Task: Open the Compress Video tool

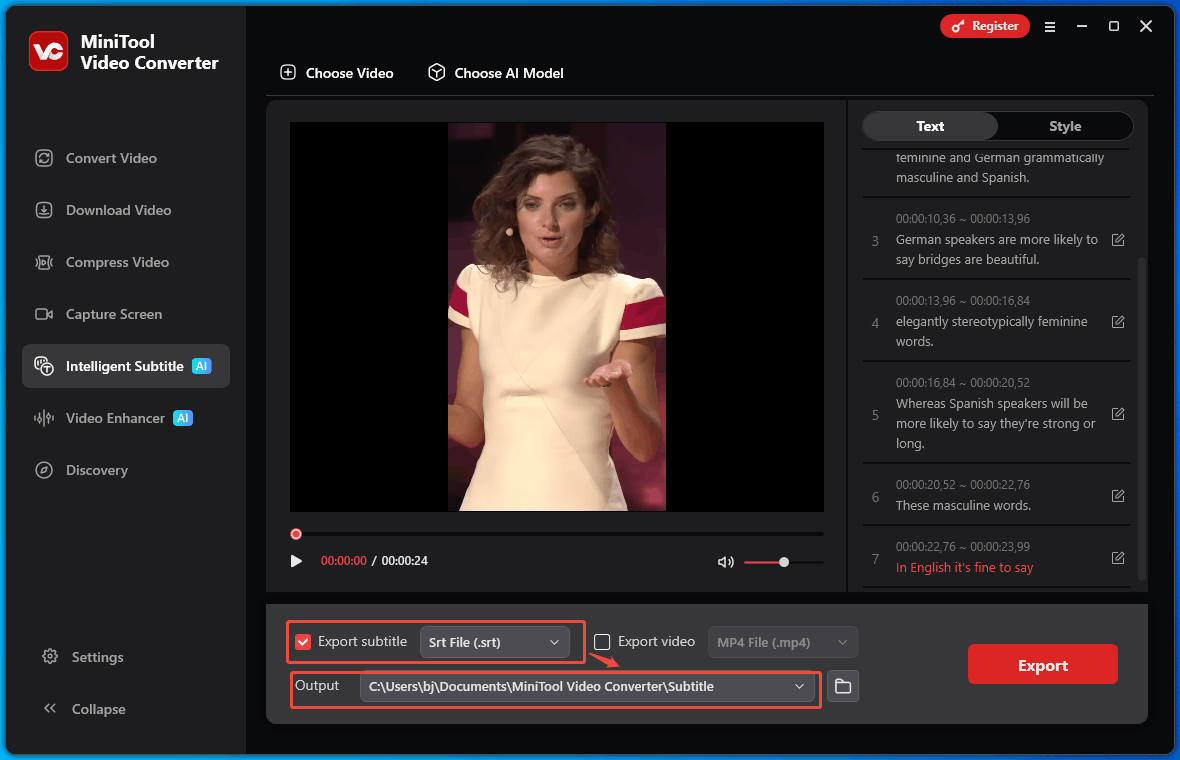Action: [117, 262]
